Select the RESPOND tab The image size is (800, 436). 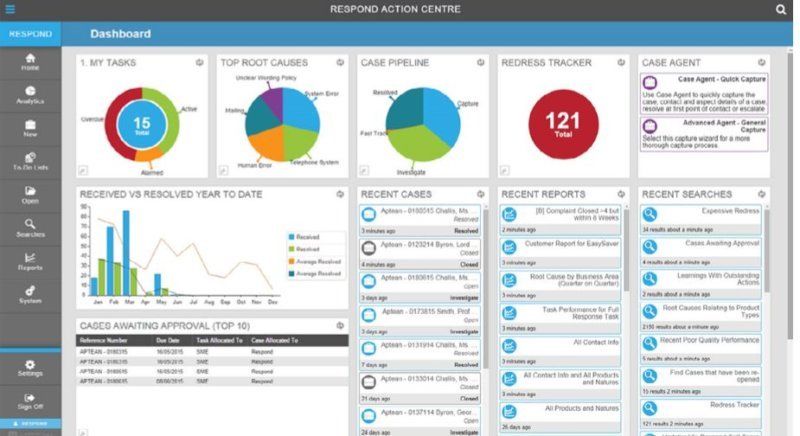pos(30,34)
